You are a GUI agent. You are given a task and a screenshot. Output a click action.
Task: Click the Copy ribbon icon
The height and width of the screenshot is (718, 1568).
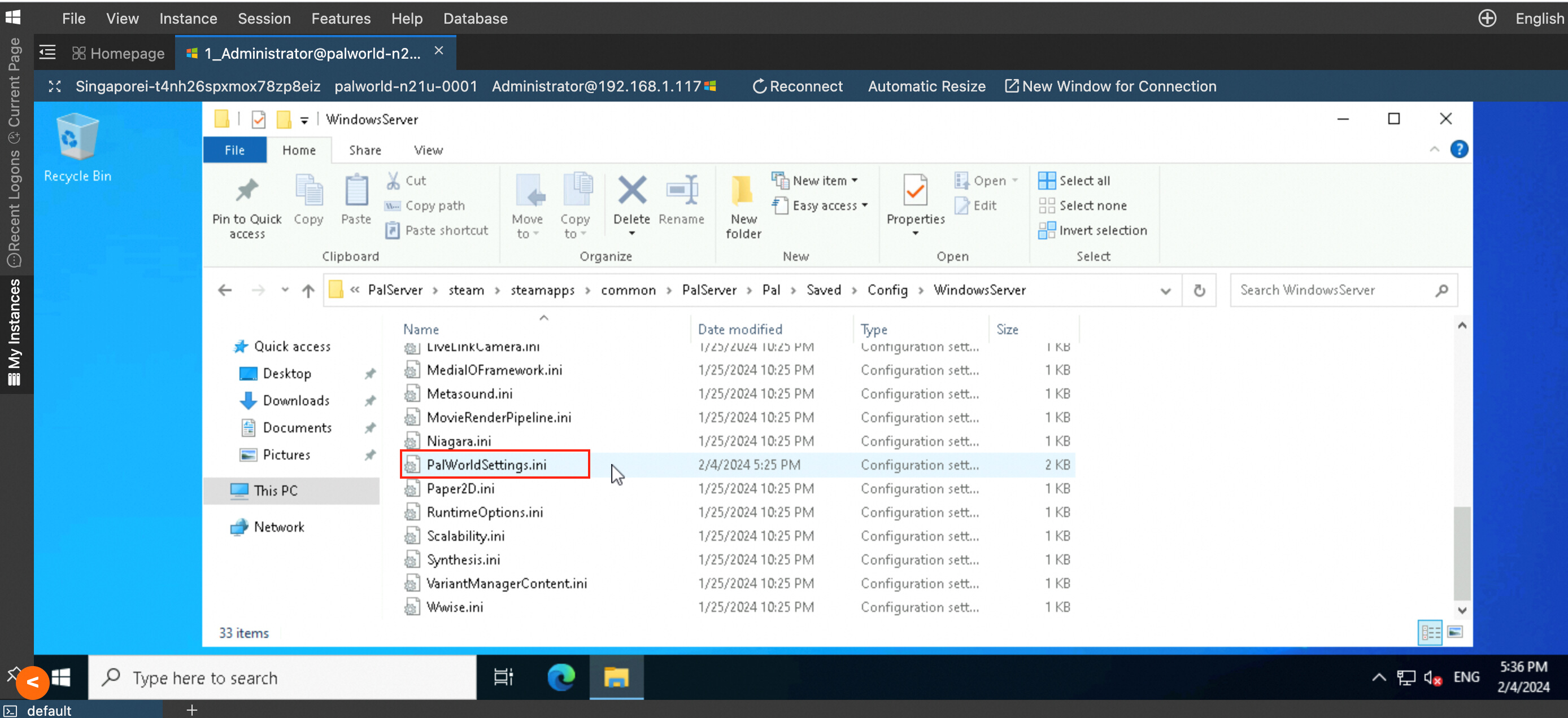click(x=308, y=191)
